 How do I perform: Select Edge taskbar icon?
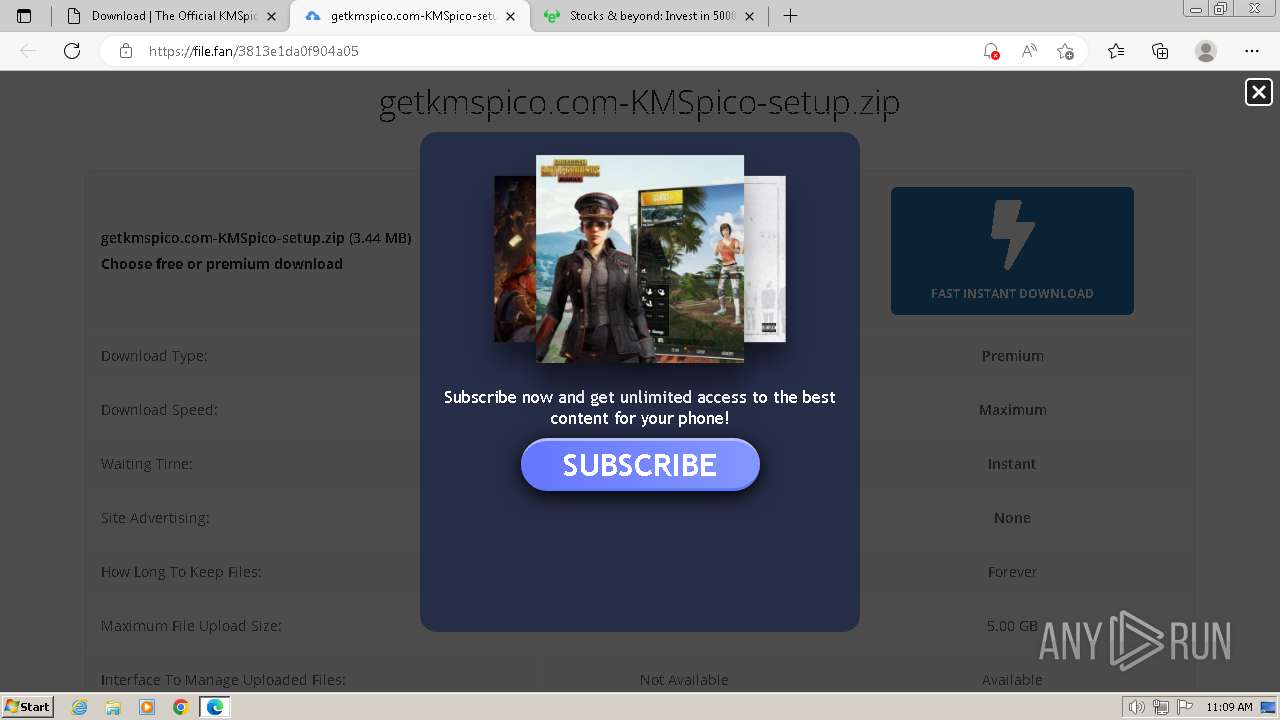point(214,707)
